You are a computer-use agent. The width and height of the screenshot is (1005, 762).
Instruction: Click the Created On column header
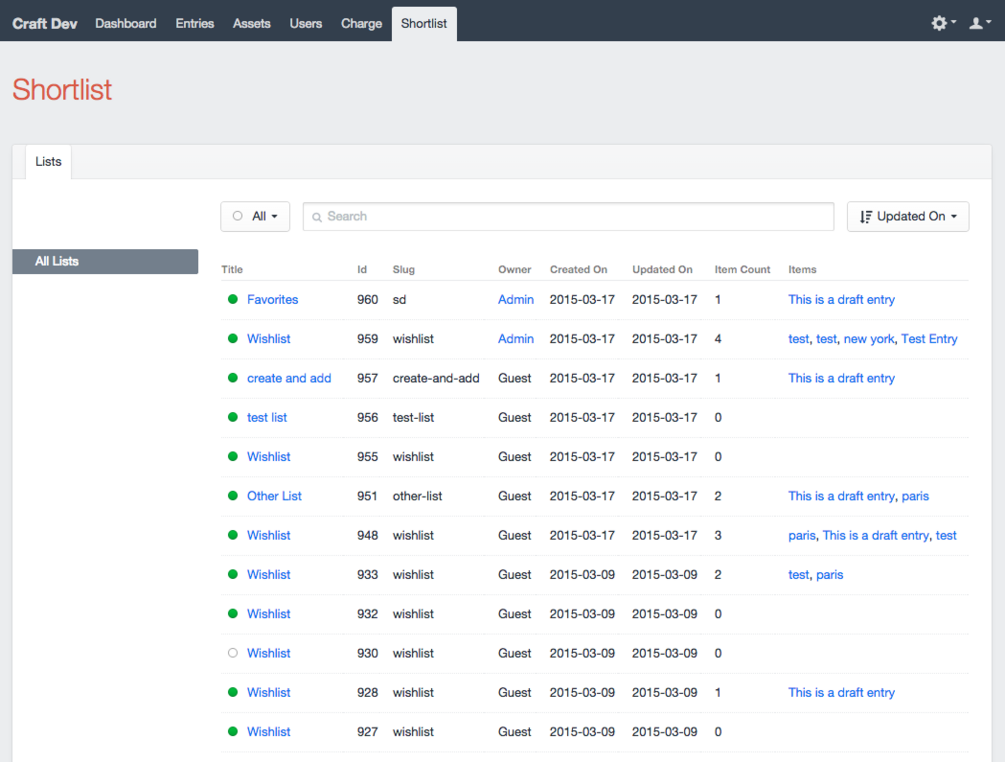pos(578,269)
